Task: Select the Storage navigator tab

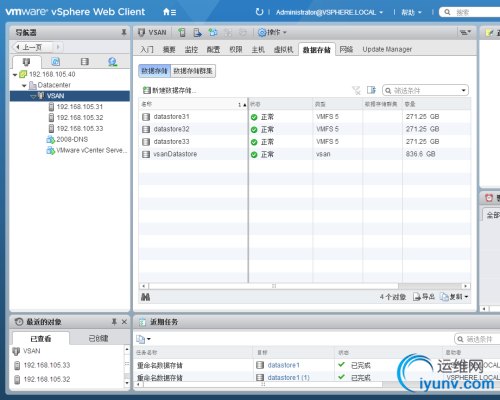Action: pyautogui.click(x=85, y=62)
